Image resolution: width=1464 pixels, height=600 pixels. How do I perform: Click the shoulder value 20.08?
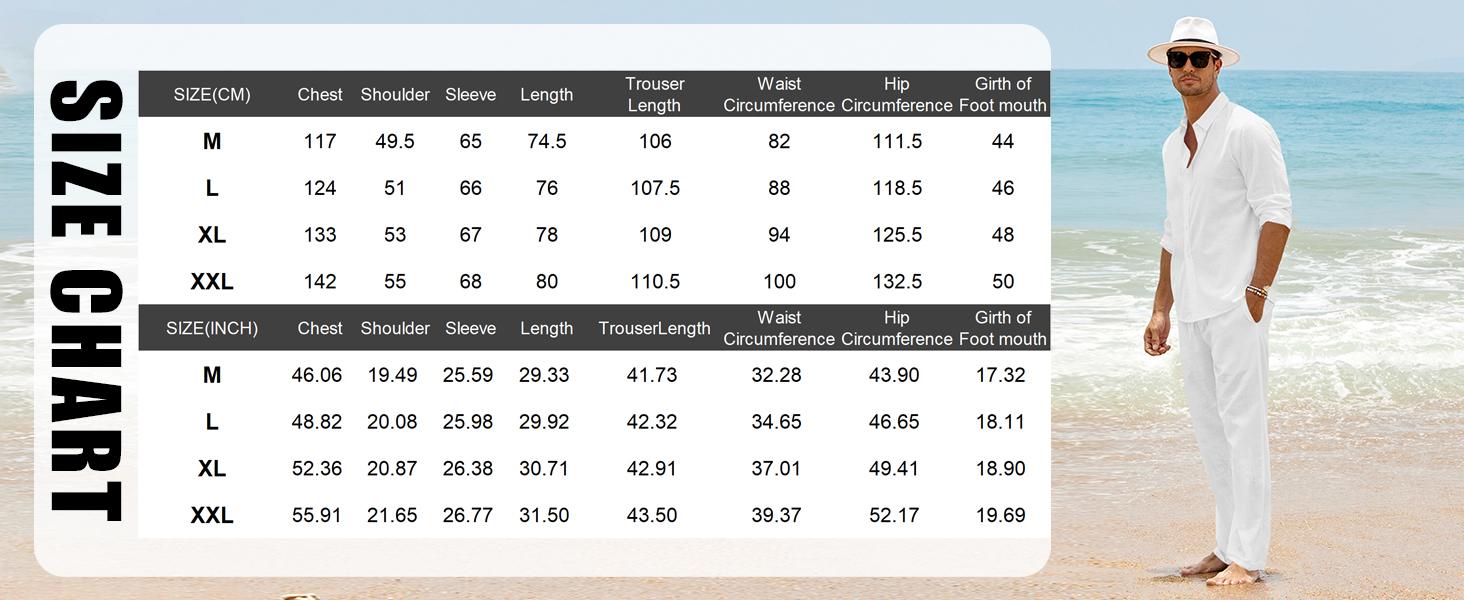click(392, 422)
